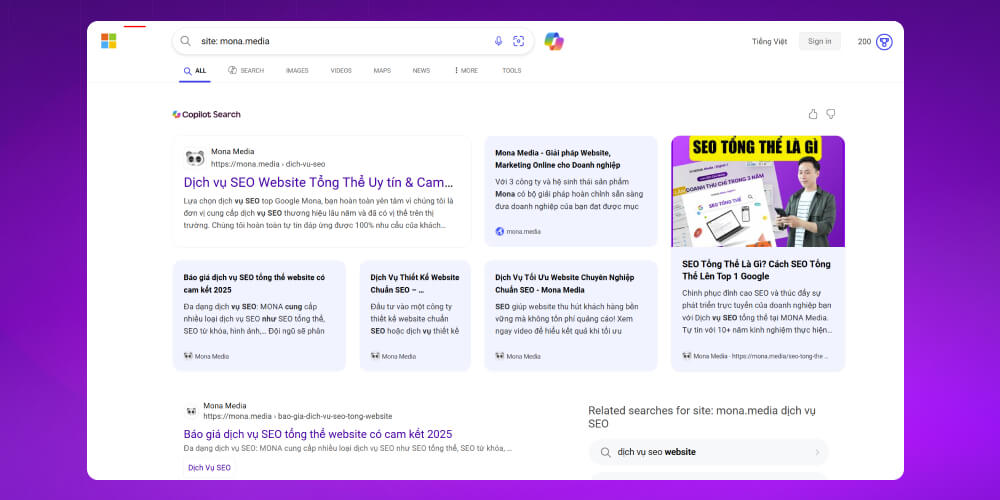The height and width of the screenshot is (500, 1000).
Task: Click globe icon next to mona.media source
Action: [500, 232]
